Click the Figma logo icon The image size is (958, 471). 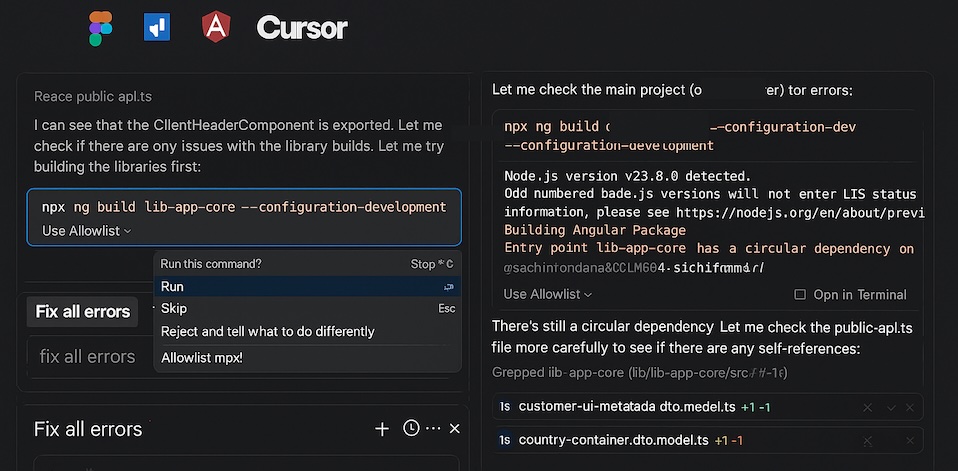(100, 28)
